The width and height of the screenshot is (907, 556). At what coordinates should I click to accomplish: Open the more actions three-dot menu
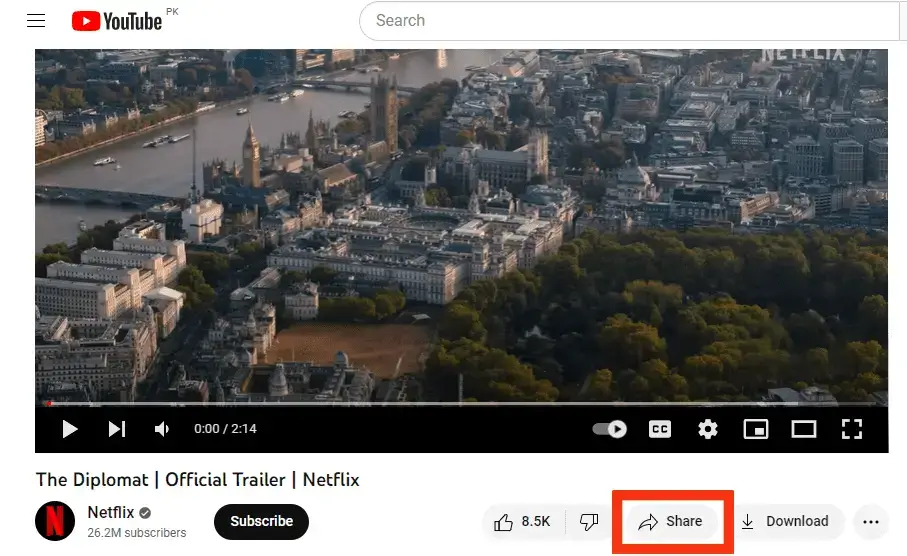871,522
